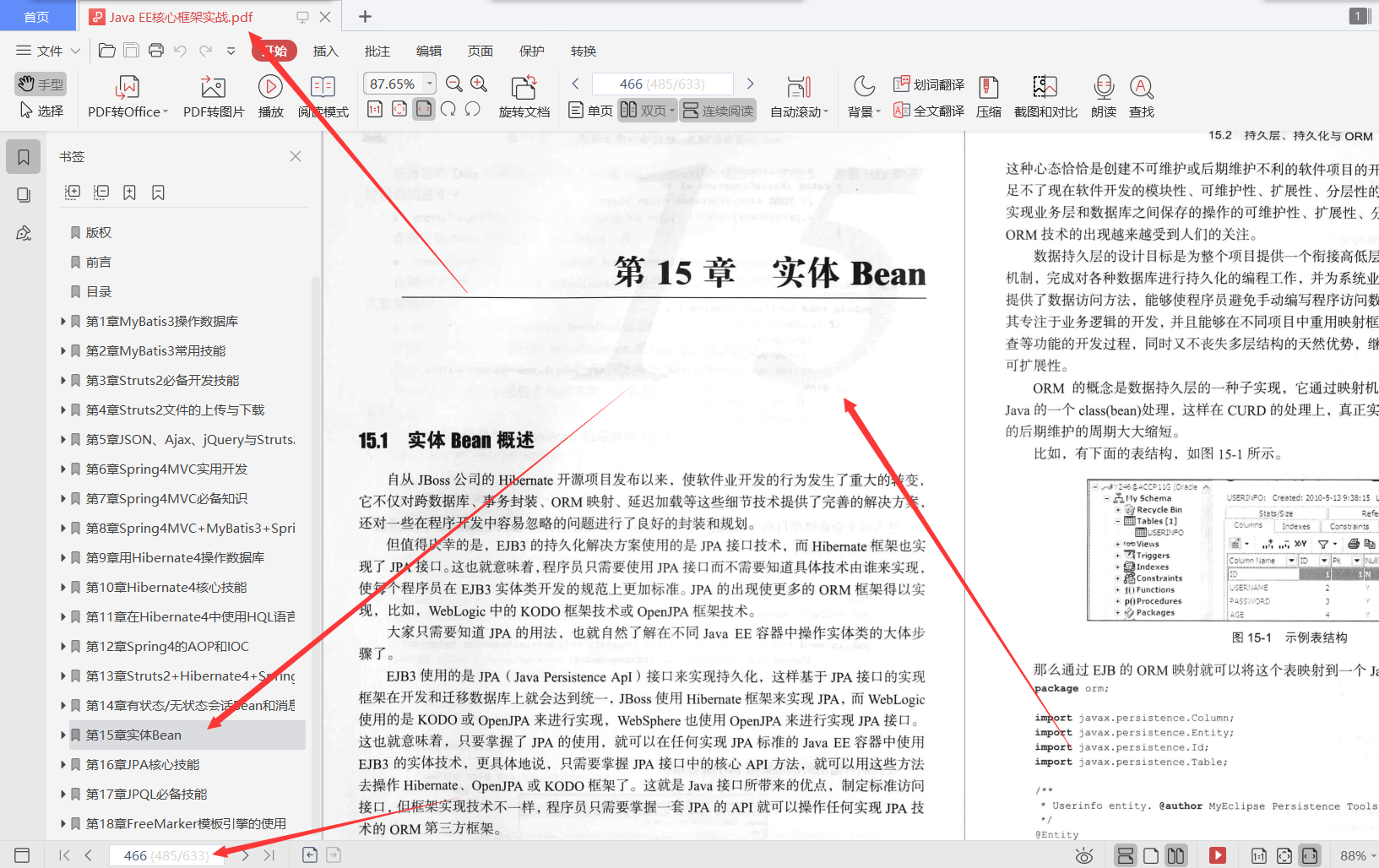Click the print icon in quick toolbar
Image resolution: width=1379 pixels, height=868 pixels.
tap(156, 51)
